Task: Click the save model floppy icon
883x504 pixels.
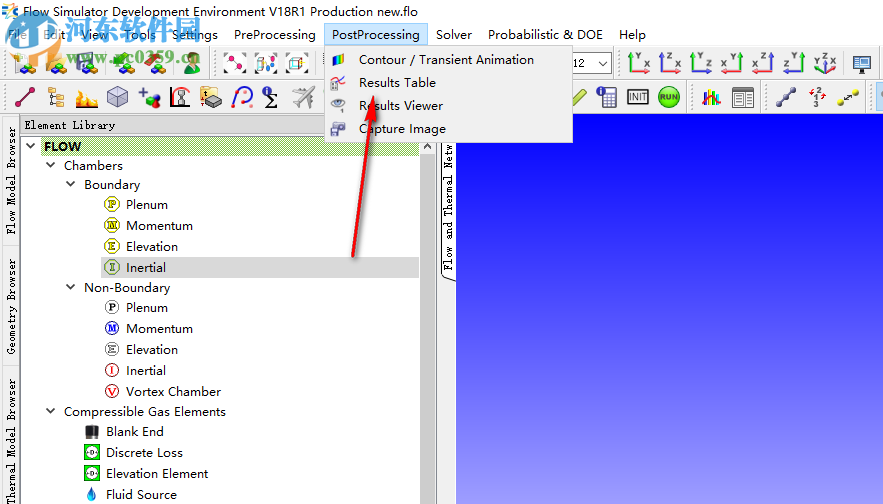Action: coord(87,63)
